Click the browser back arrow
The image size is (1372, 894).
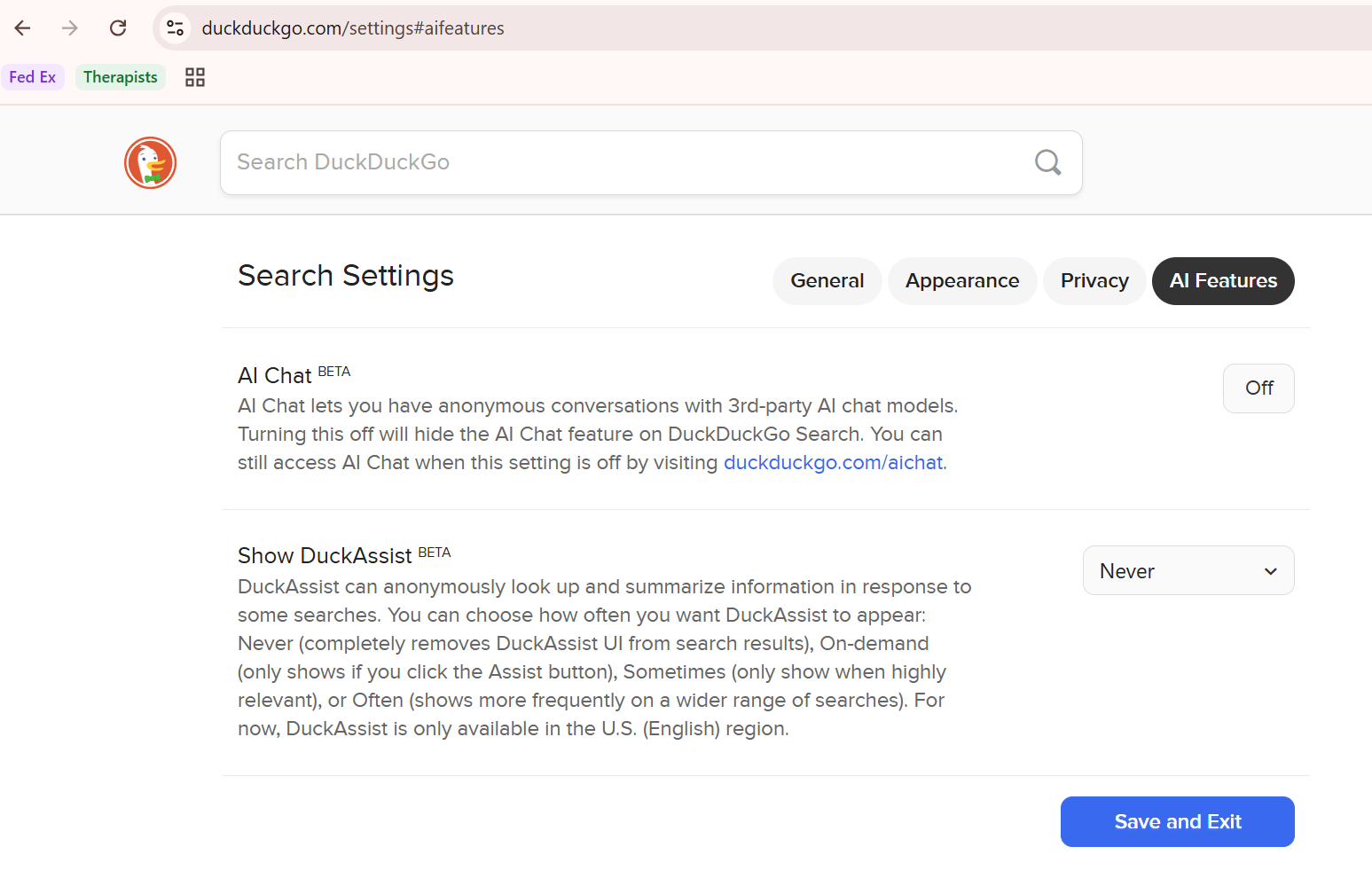click(23, 28)
